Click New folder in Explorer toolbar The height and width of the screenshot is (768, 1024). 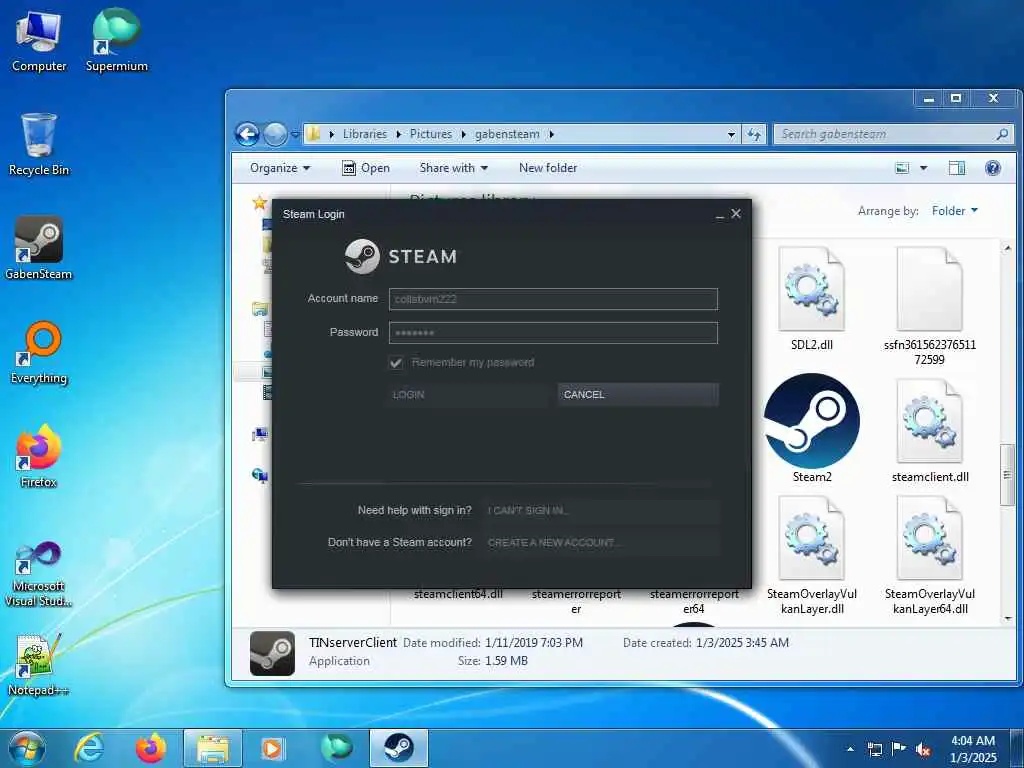coord(548,168)
